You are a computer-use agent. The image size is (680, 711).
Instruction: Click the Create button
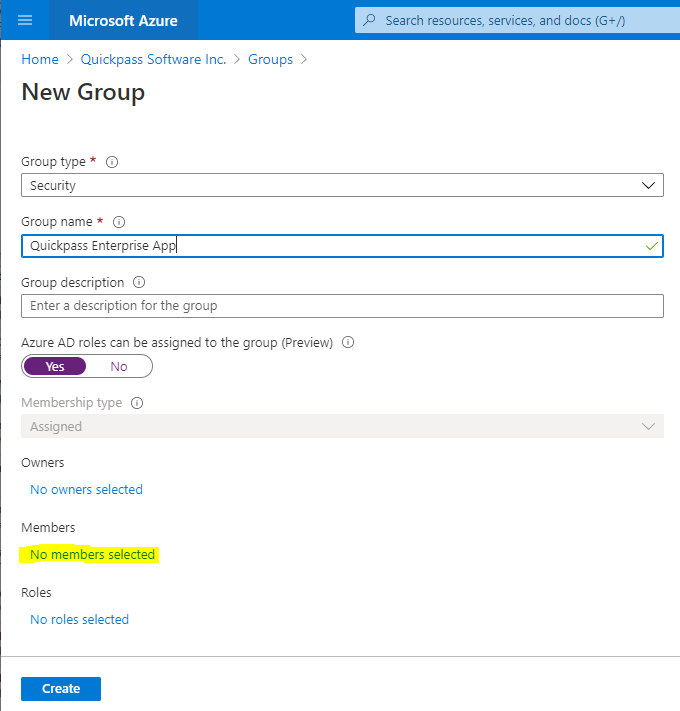pyautogui.click(x=61, y=689)
